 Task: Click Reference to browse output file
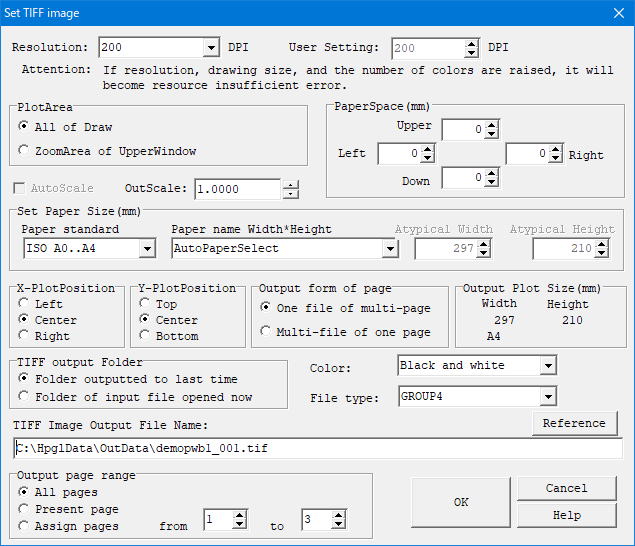pyautogui.click(x=575, y=423)
